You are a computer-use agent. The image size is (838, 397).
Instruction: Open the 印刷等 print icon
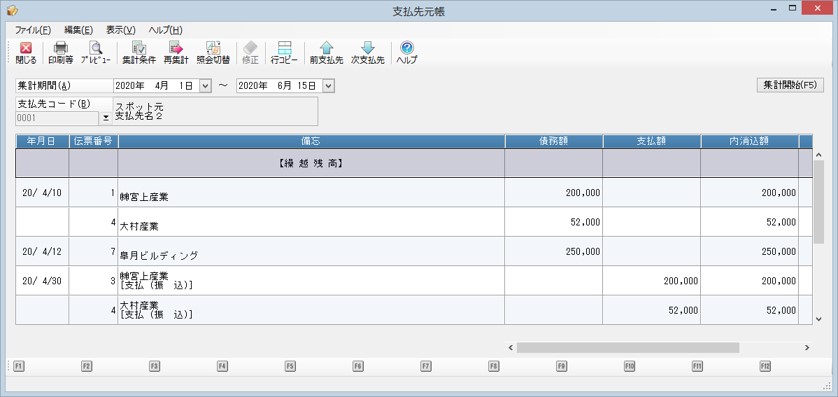[x=60, y=53]
